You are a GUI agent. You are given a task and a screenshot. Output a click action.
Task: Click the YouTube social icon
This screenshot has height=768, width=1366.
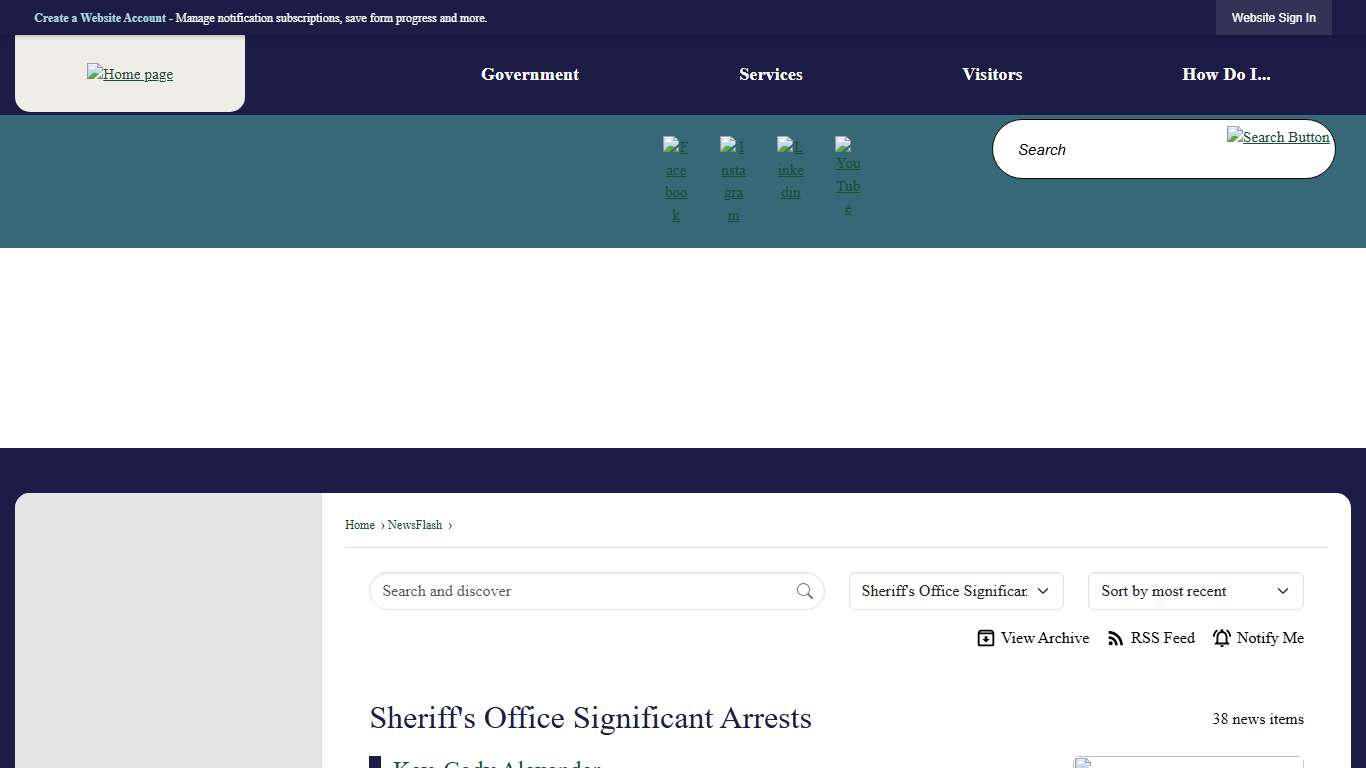click(848, 176)
